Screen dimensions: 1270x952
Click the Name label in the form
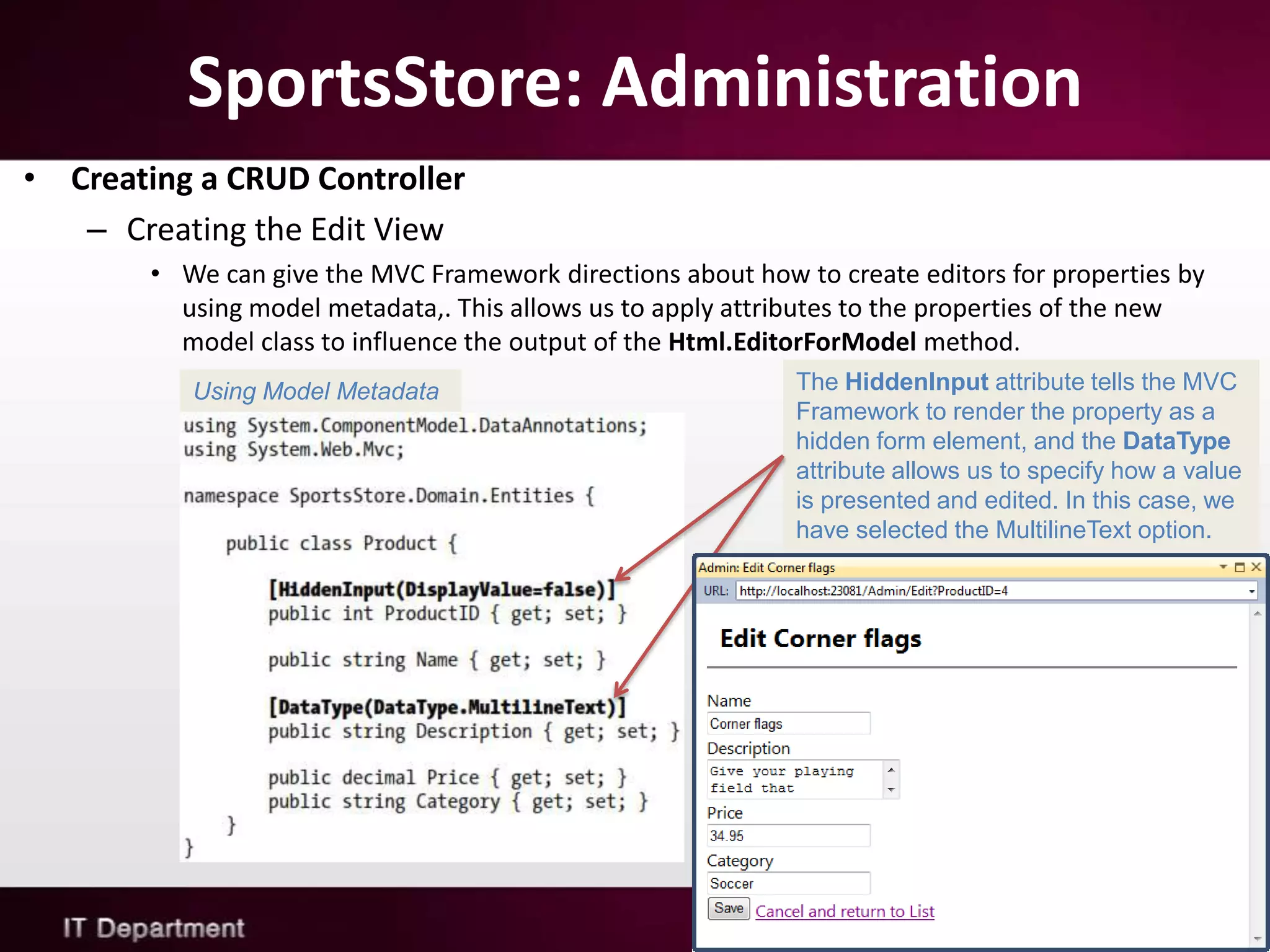coord(729,700)
